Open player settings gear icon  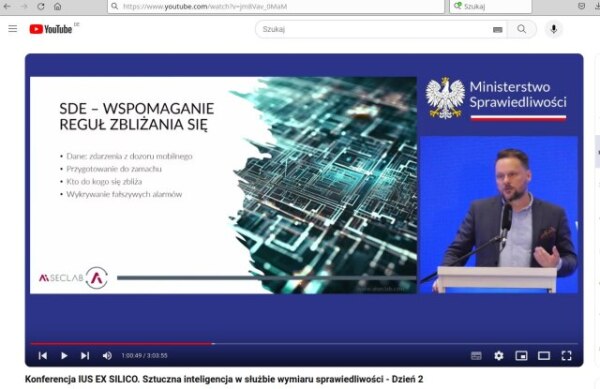click(499, 356)
